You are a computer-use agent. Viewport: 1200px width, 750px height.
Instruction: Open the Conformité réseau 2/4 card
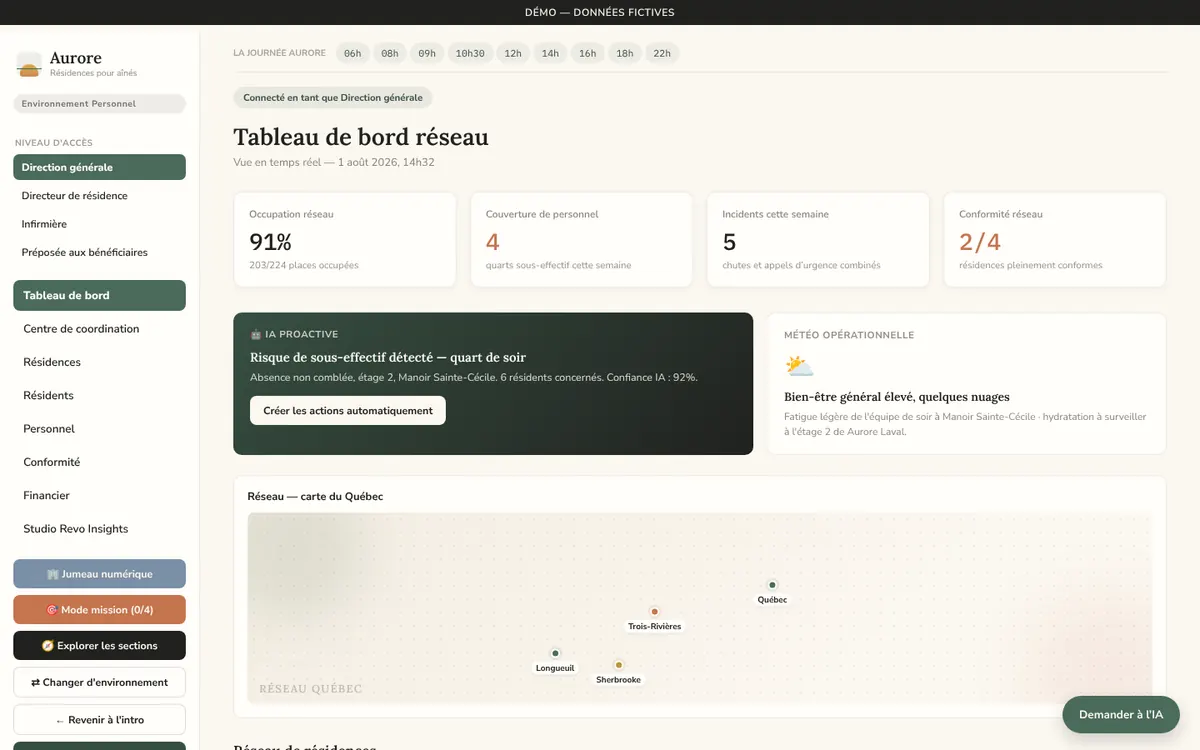click(x=1055, y=240)
